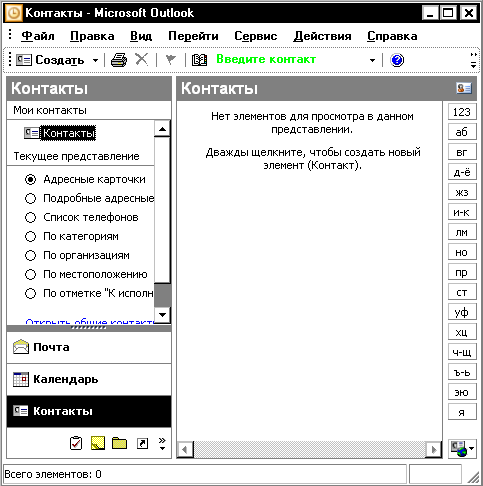483x486 pixels.
Task: Switch to Календарь in navigation pane
Action: point(89,379)
